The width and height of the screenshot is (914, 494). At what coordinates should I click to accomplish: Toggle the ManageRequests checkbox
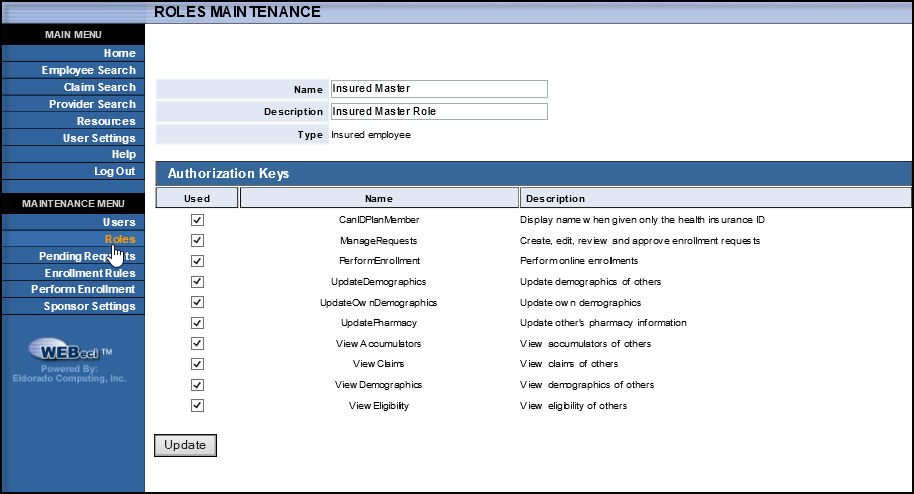(198, 240)
